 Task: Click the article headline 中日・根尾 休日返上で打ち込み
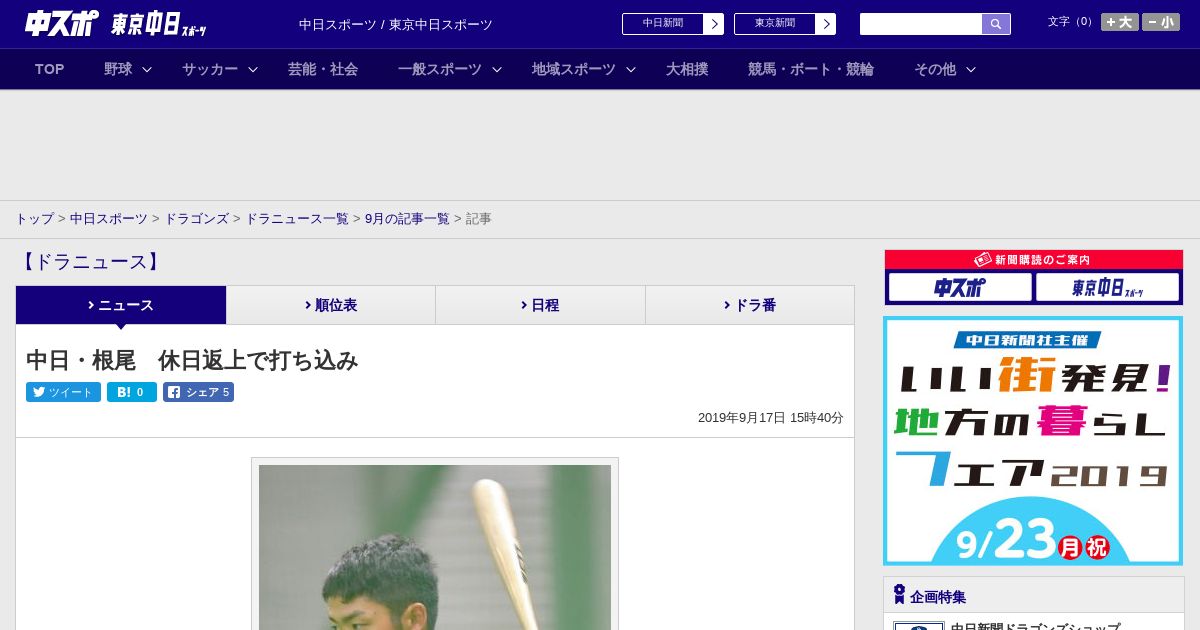[x=192, y=361]
